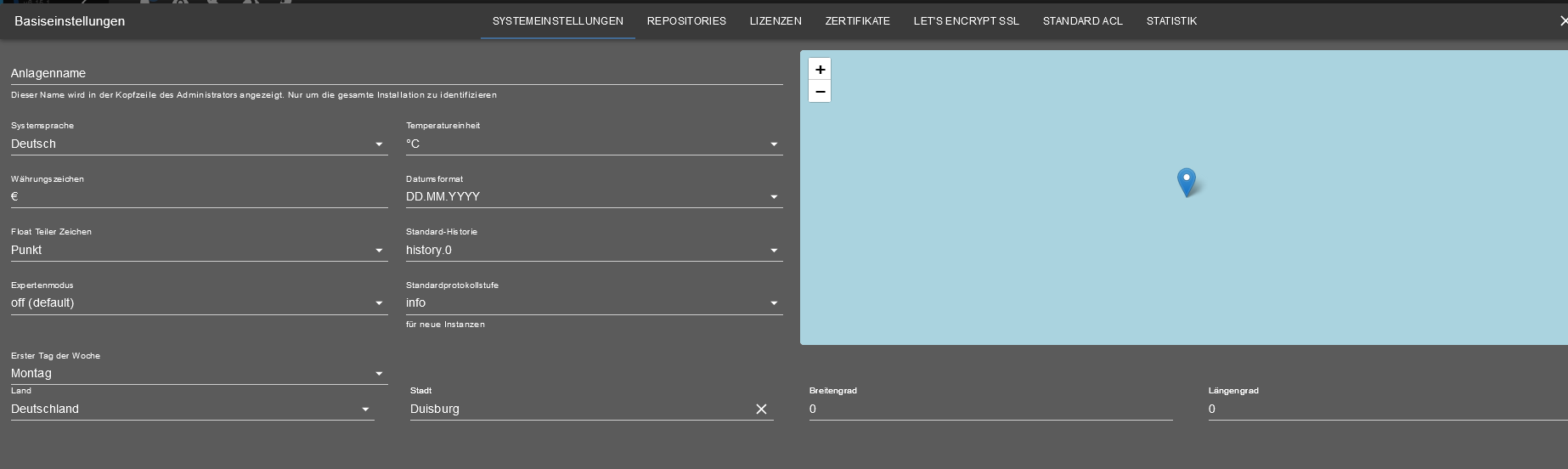Image resolution: width=1568 pixels, height=469 pixels.
Task: Open the Standardprotokollstufe dropdown
Action: 594,303
